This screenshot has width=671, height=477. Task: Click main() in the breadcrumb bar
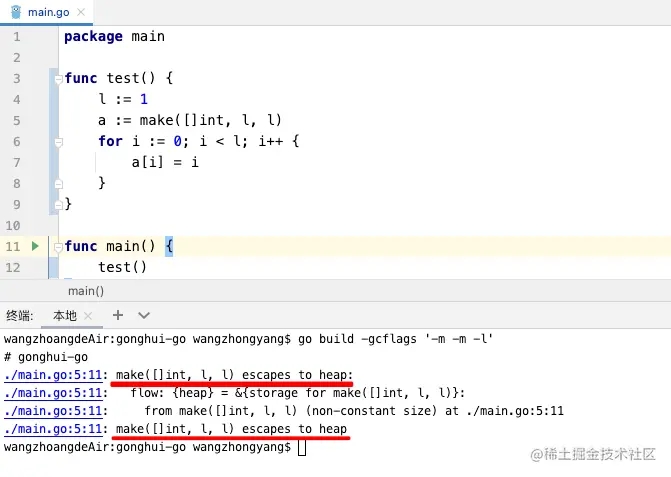tap(86, 291)
